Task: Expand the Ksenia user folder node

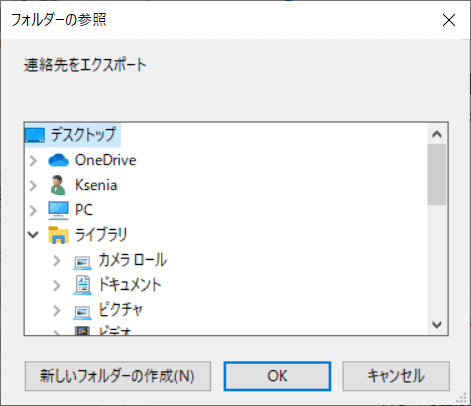Action: [33, 186]
